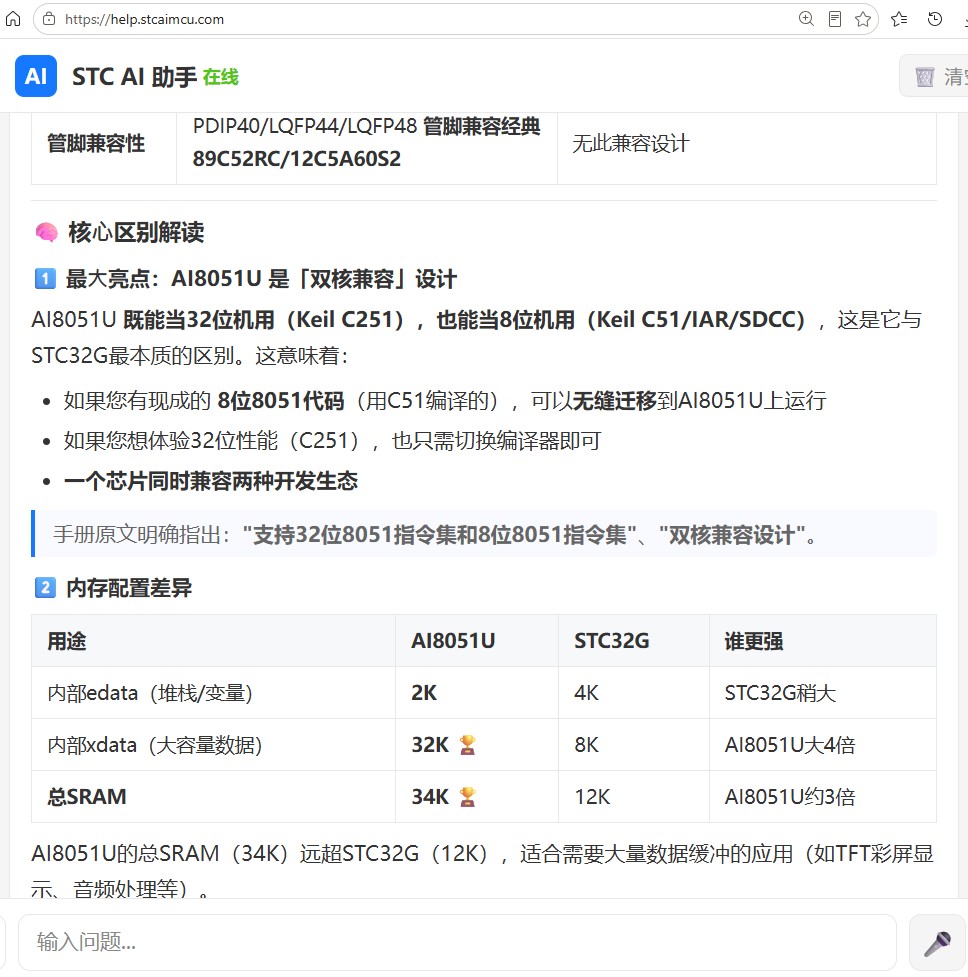Click the browser home icon
The height and width of the screenshot is (977, 968).
click(12, 19)
